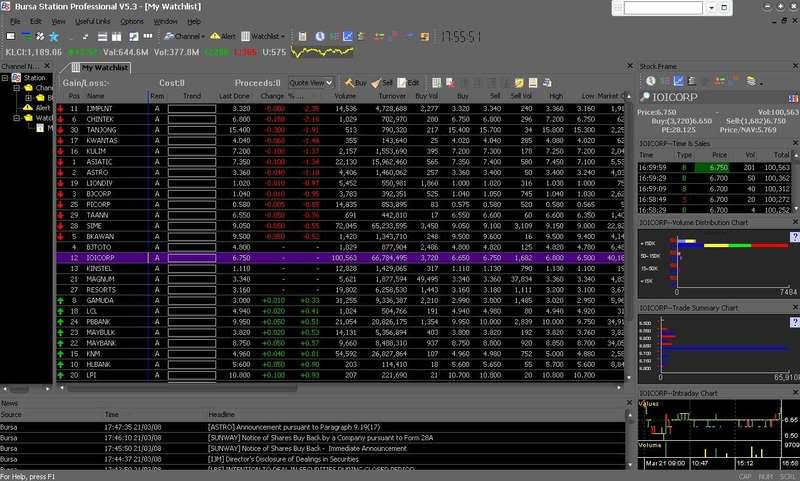This screenshot has width=800, height=481.
Task: Click the search magnifier next to IOICORP
Action: 645,96
